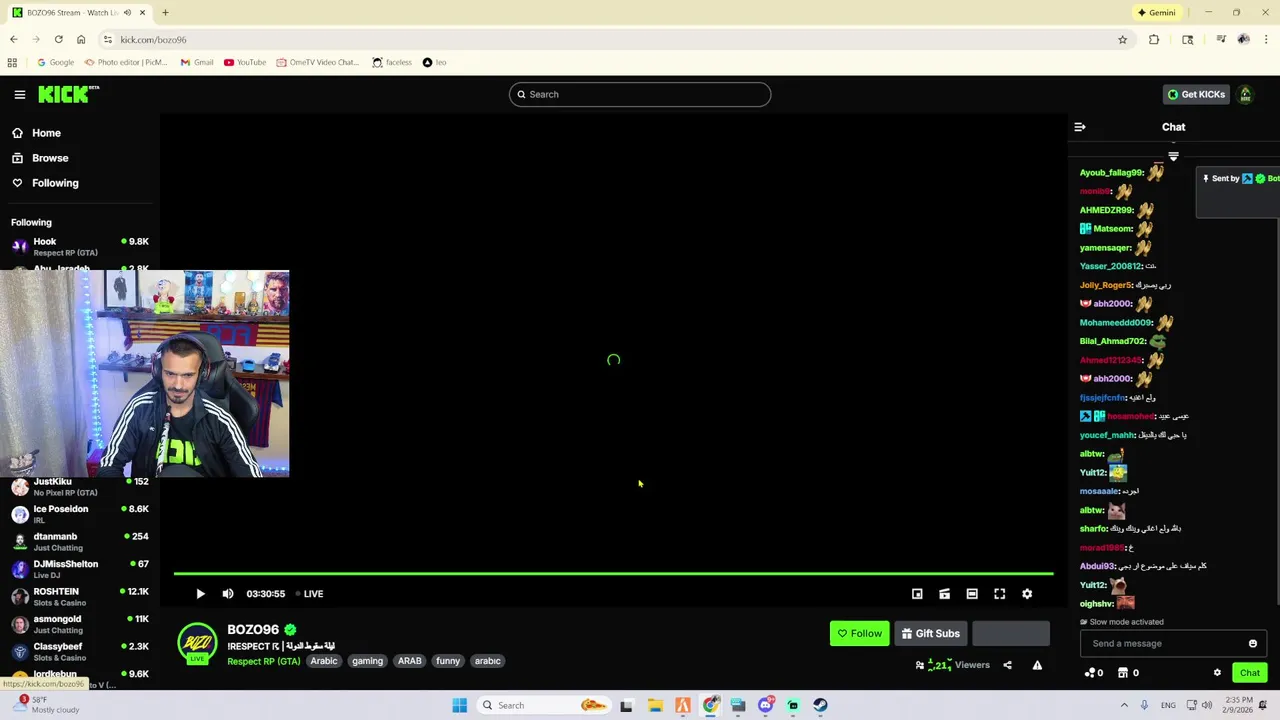Open dtanmanb channel in sidebar
The height and width of the screenshot is (720, 1280).
coord(80,542)
